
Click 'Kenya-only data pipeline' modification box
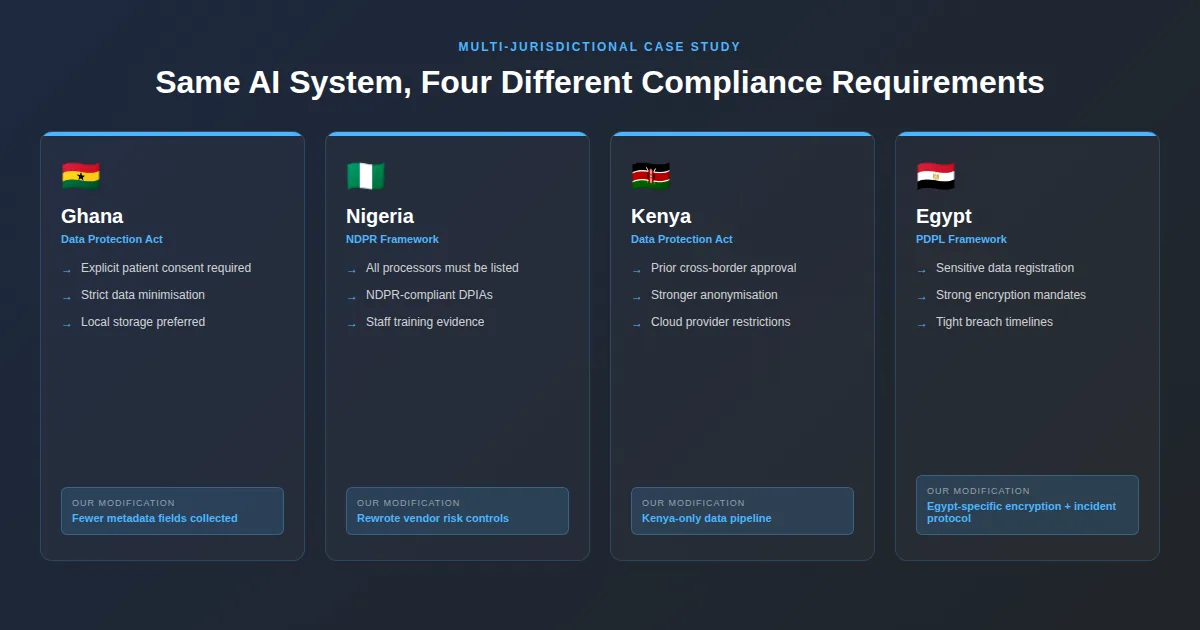742,511
